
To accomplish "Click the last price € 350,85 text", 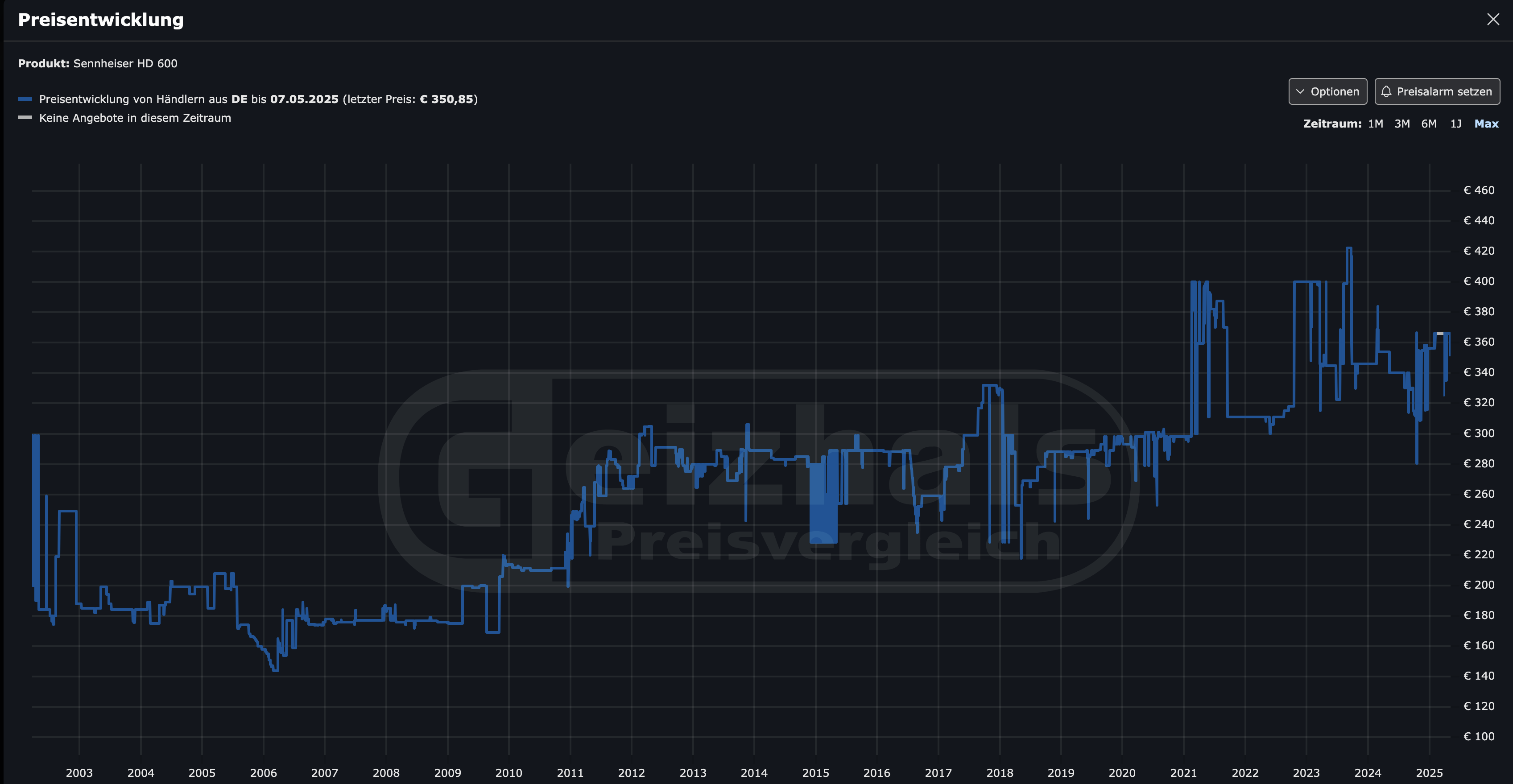I will pos(446,99).
